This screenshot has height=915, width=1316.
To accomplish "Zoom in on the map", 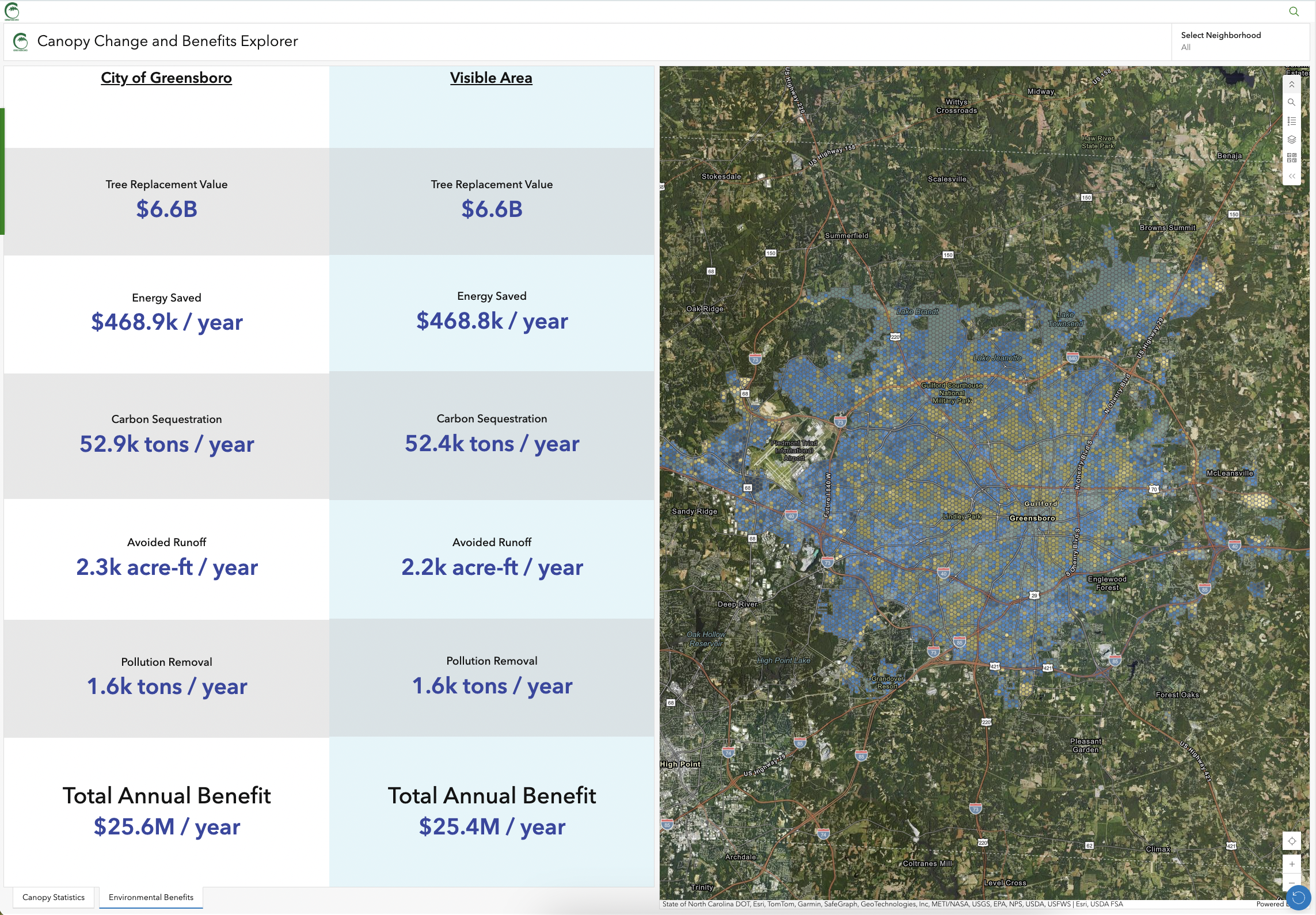I will point(1292,864).
